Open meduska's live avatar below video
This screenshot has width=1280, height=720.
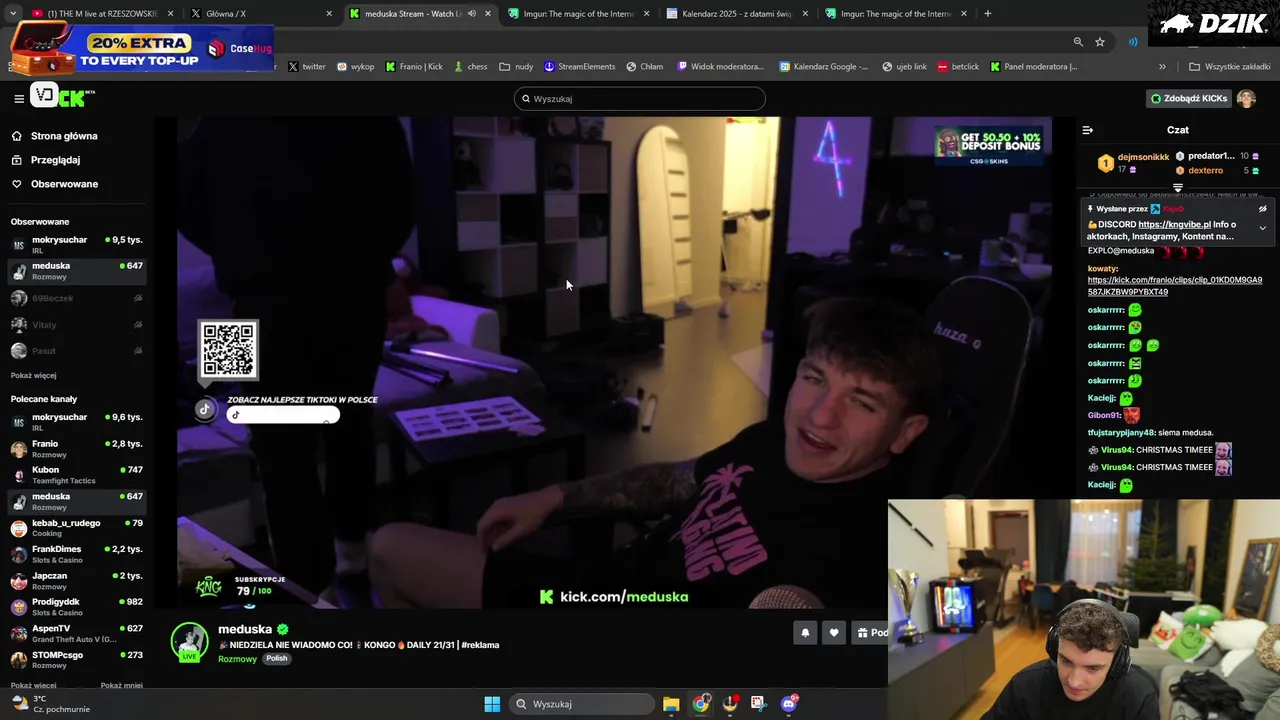pyautogui.click(x=189, y=642)
